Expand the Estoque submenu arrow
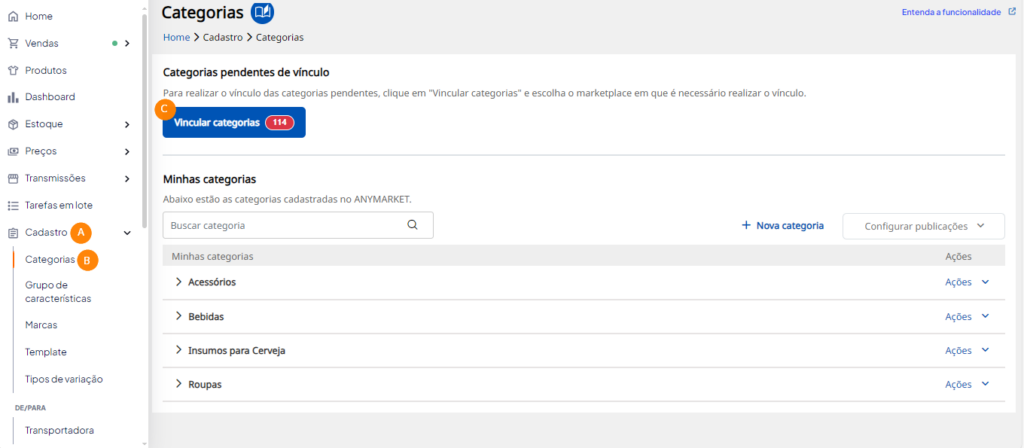Viewport: 1024px width, 448px height. tap(127, 124)
